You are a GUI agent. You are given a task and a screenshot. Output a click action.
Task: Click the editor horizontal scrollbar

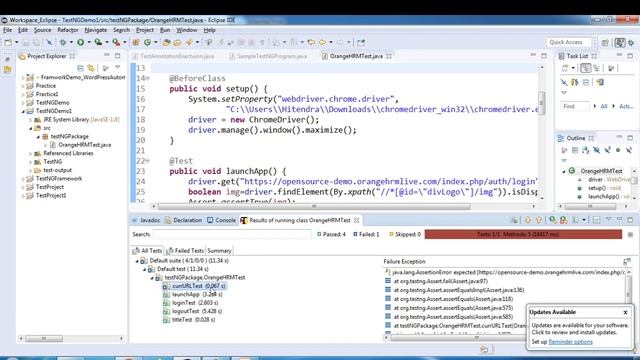pyautogui.click(x=313, y=207)
